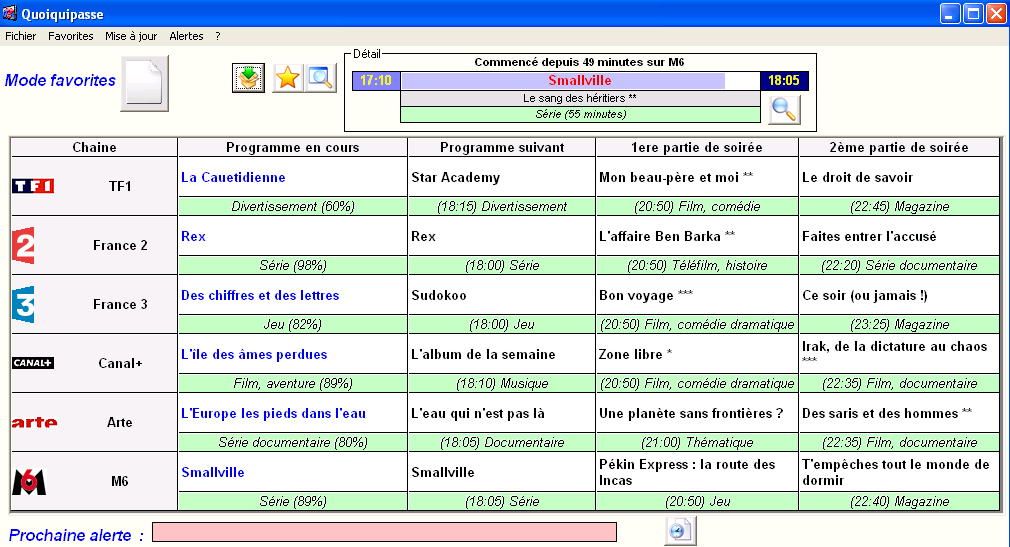Image resolution: width=1010 pixels, height=547 pixels.
Task: Click the 17:10 start time box
Action: coord(376,81)
